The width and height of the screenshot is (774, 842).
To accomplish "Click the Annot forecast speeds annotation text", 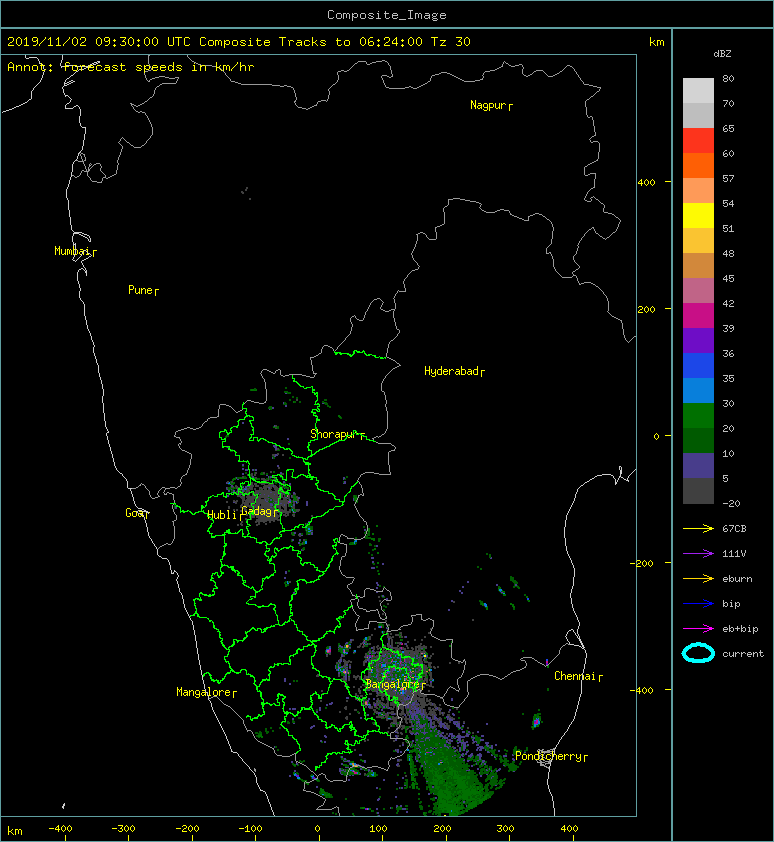I will [131, 67].
